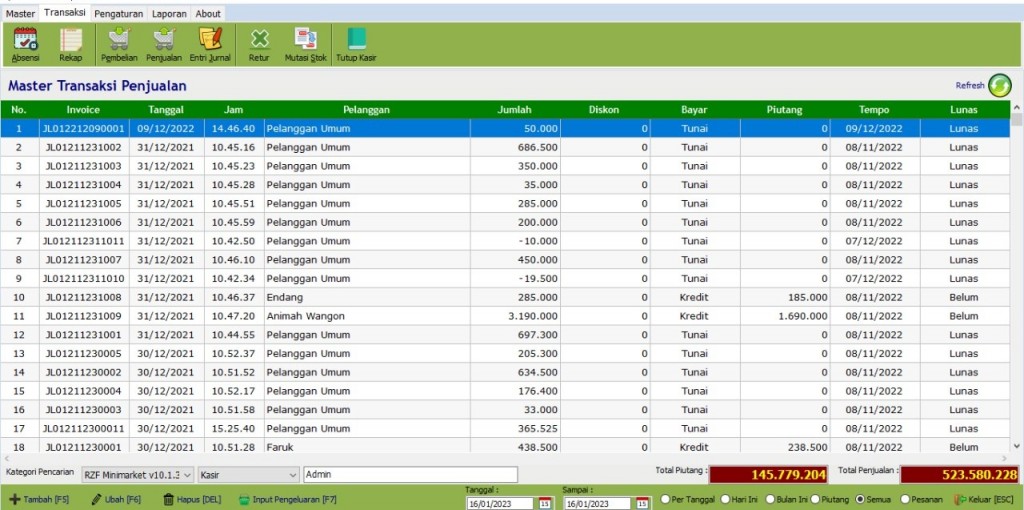Screen dimensions: 1024x510
Task: Select invoice JL01211231002 cell
Action: [84, 148]
